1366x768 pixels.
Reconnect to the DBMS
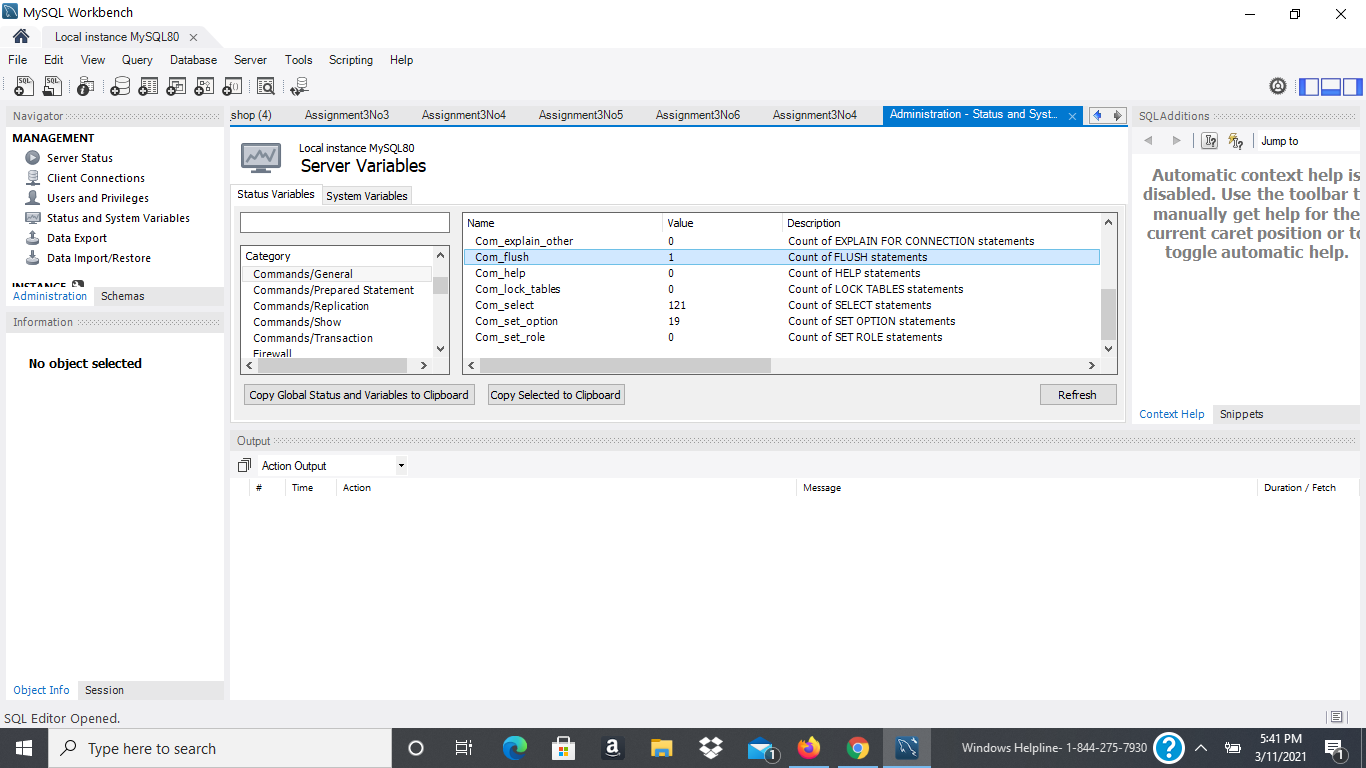coord(299,86)
